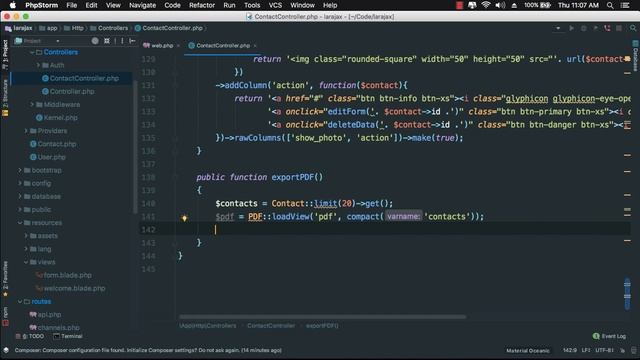
Task: Click the LF line separator status widget
Action: [586, 351]
